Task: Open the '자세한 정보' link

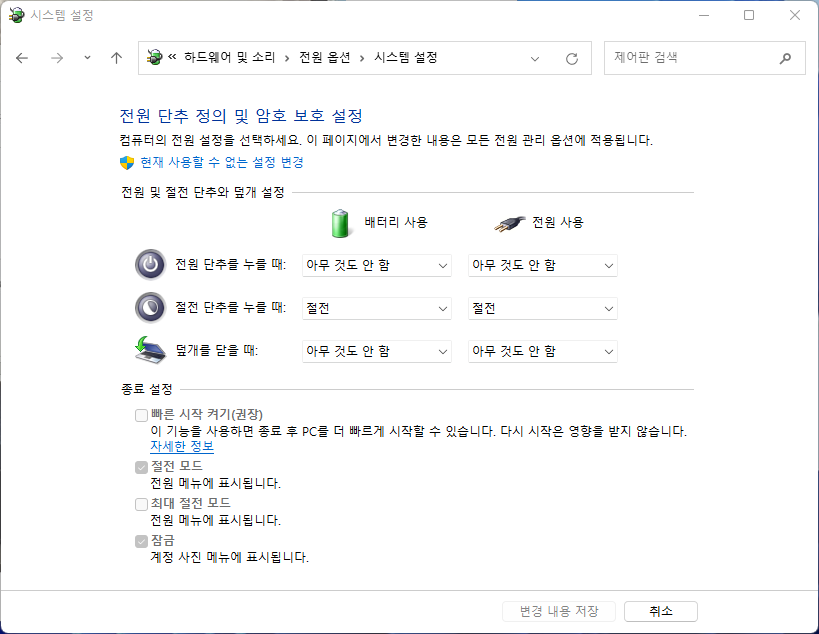Action: pyautogui.click(x=182, y=447)
